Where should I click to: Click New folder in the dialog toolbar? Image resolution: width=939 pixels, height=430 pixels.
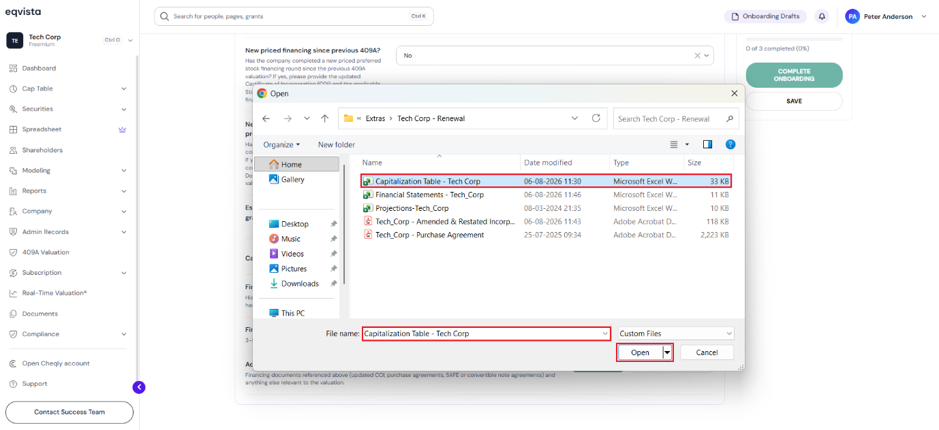click(336, 145)
